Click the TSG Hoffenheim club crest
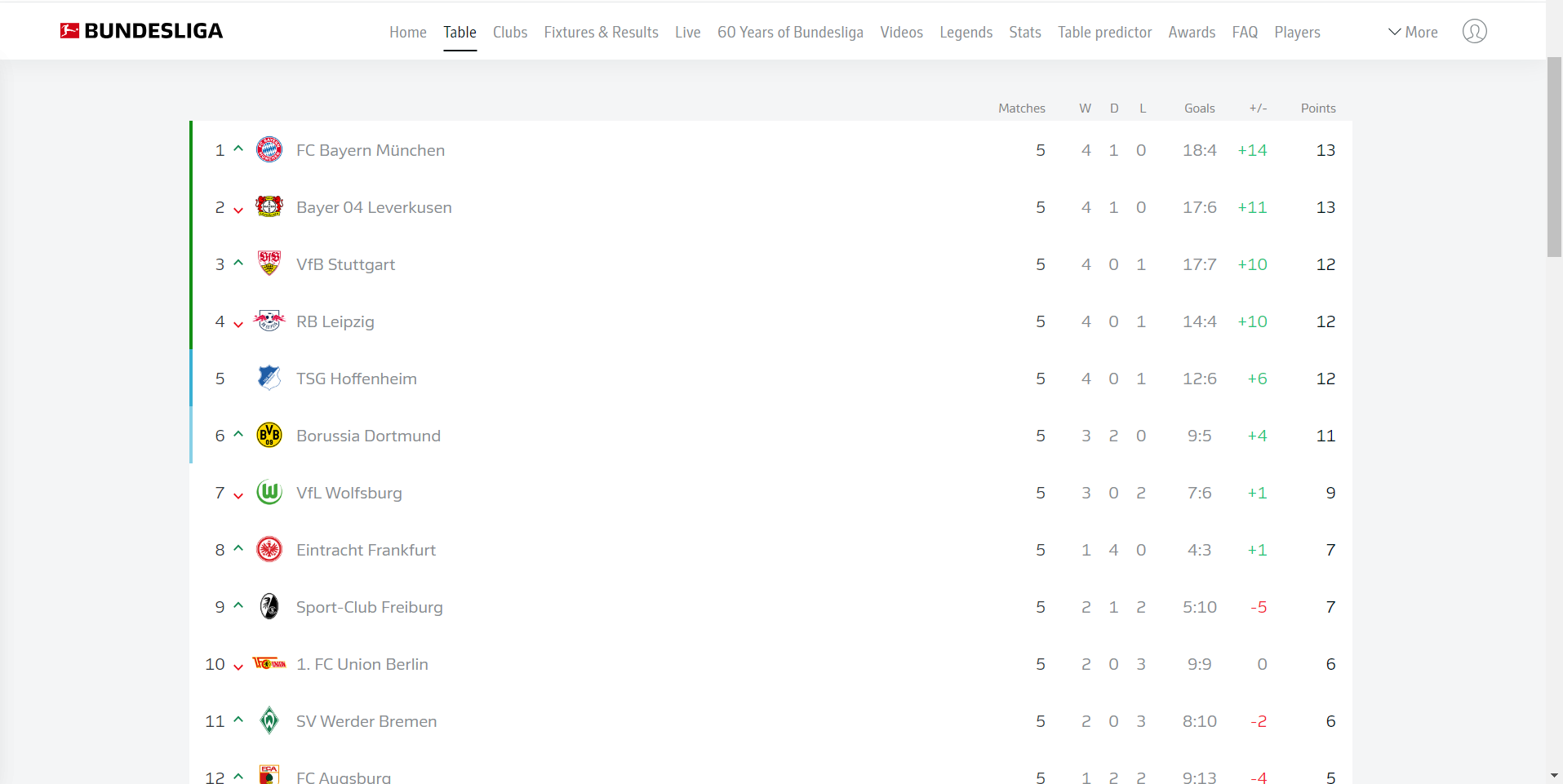This screenshot has height=784, width=1563. tap(269, 379)
